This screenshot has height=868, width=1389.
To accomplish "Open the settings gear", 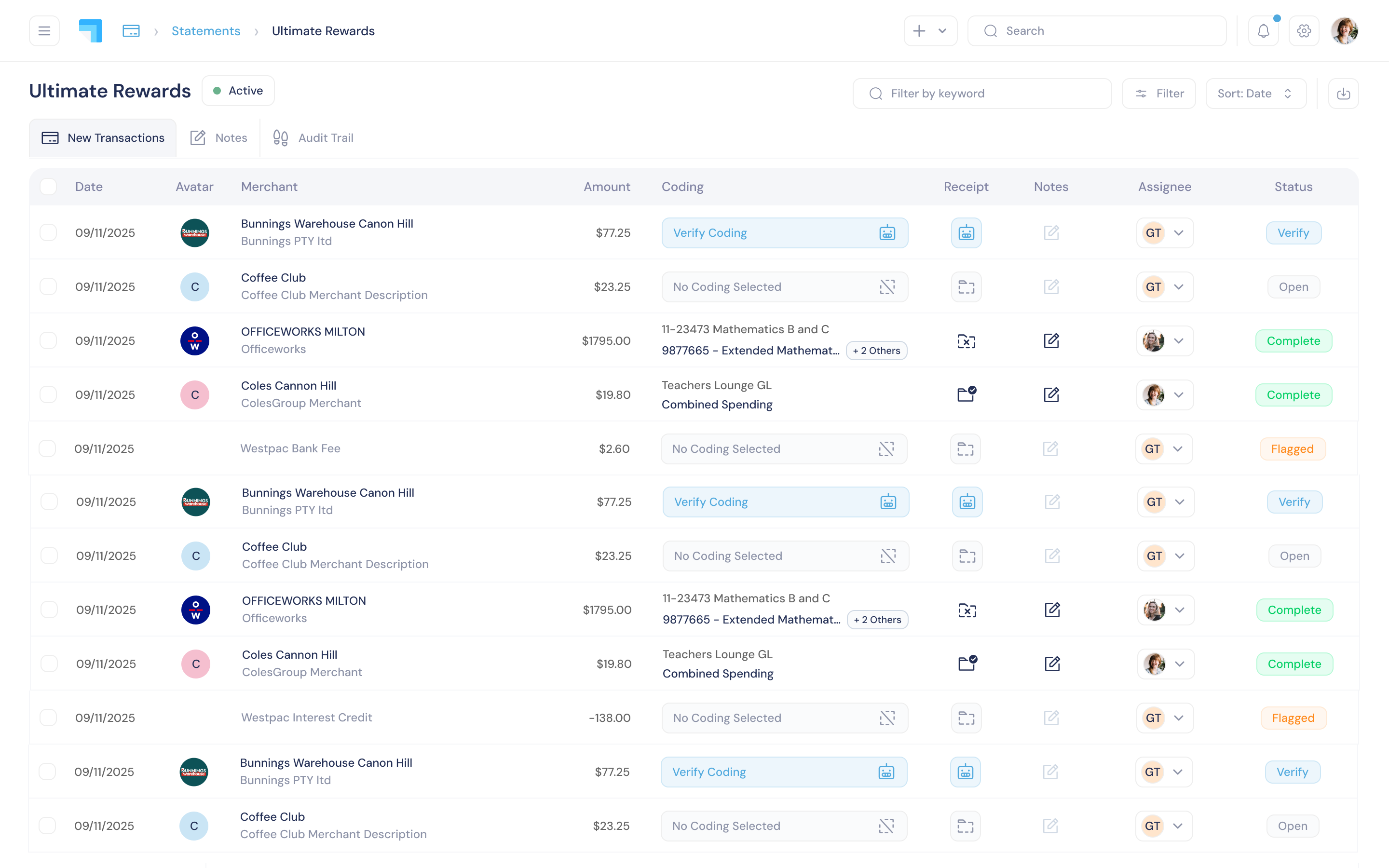I will click(x=1304, y=30).
